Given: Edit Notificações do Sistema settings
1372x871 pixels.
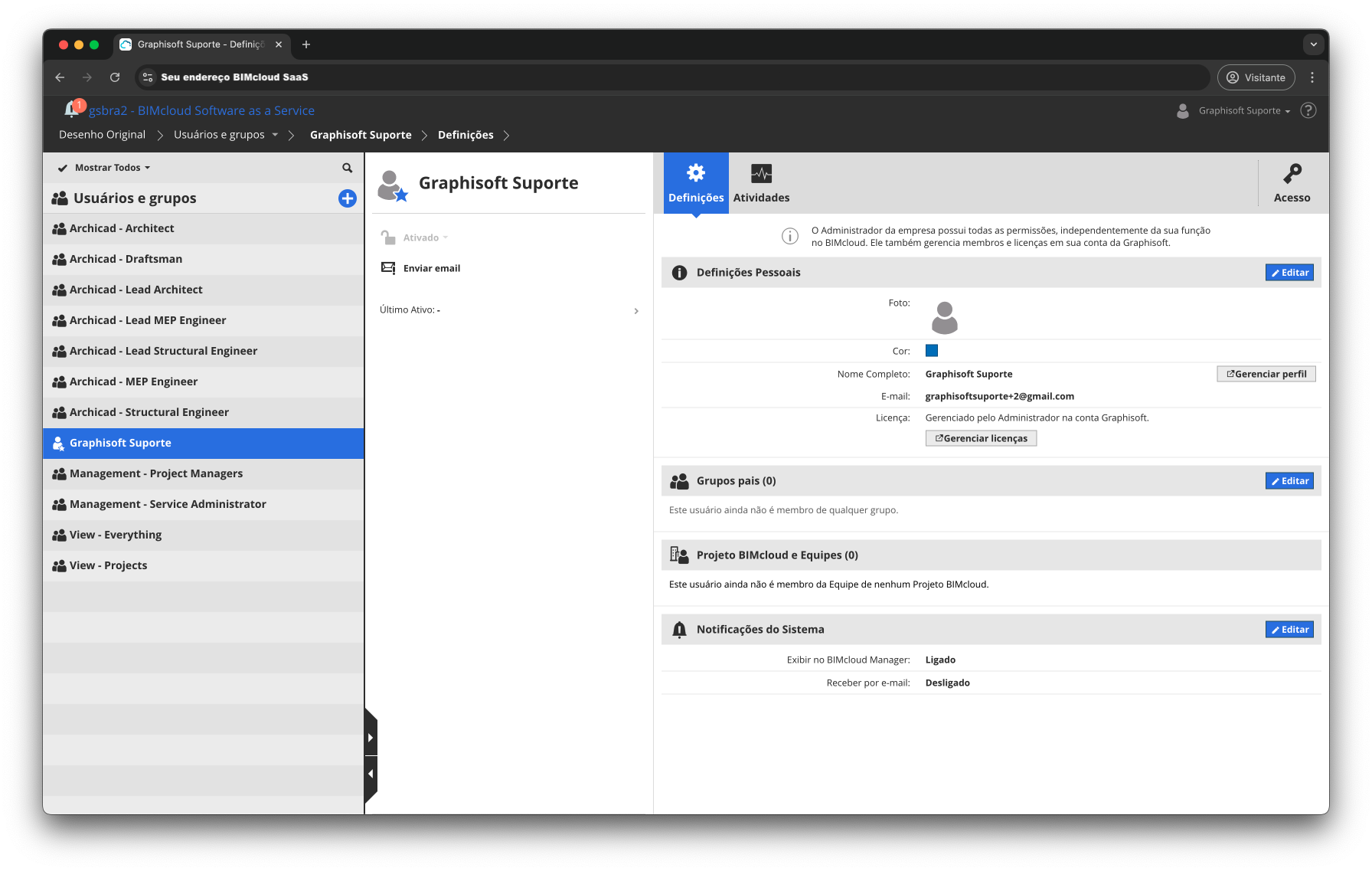Looking at the screenshot, I should point(1289,630).
